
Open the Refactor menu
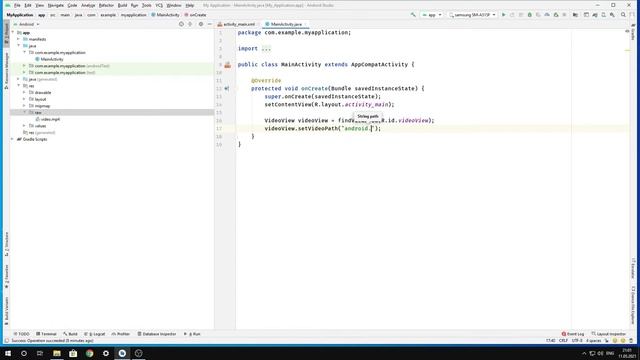click(106, 5)
